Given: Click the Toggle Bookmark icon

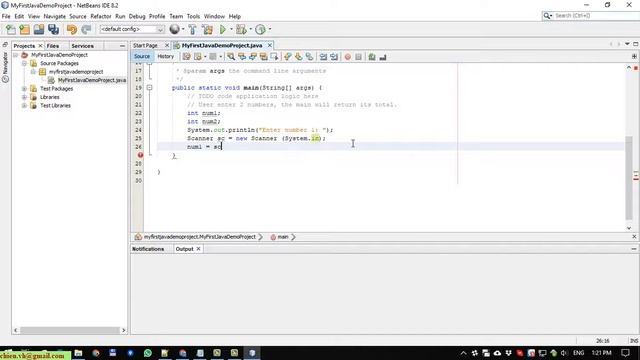Looking at the screenshot, I should coord(309,57).
